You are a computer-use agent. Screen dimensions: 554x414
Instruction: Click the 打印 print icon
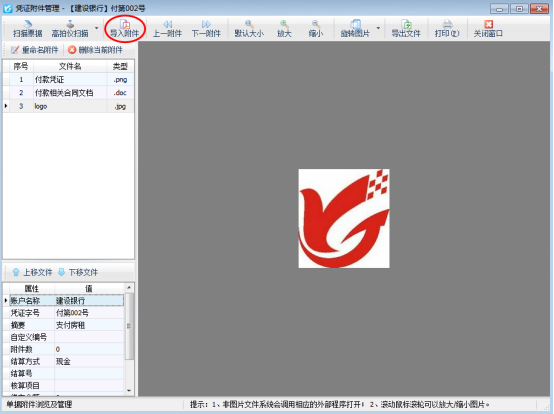coord(447,24)
